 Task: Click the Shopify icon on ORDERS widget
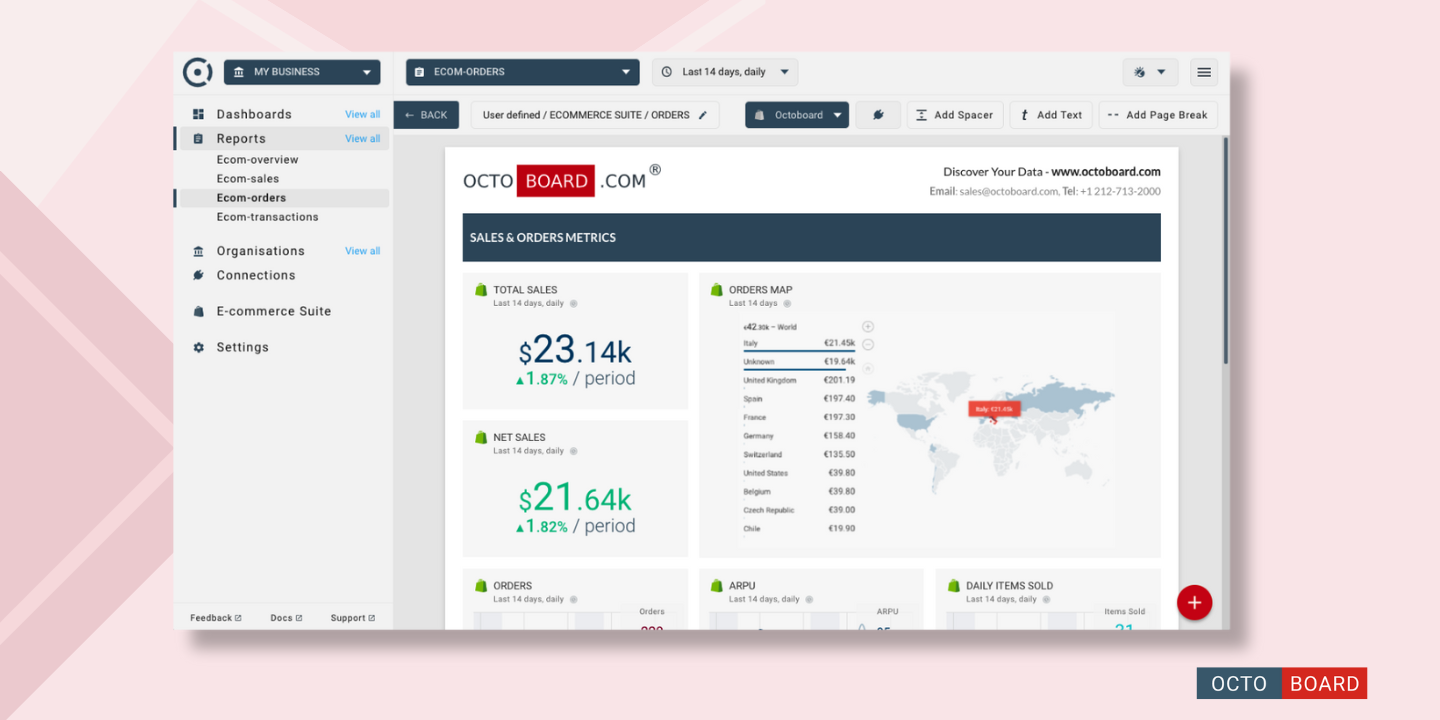(480, 586)
